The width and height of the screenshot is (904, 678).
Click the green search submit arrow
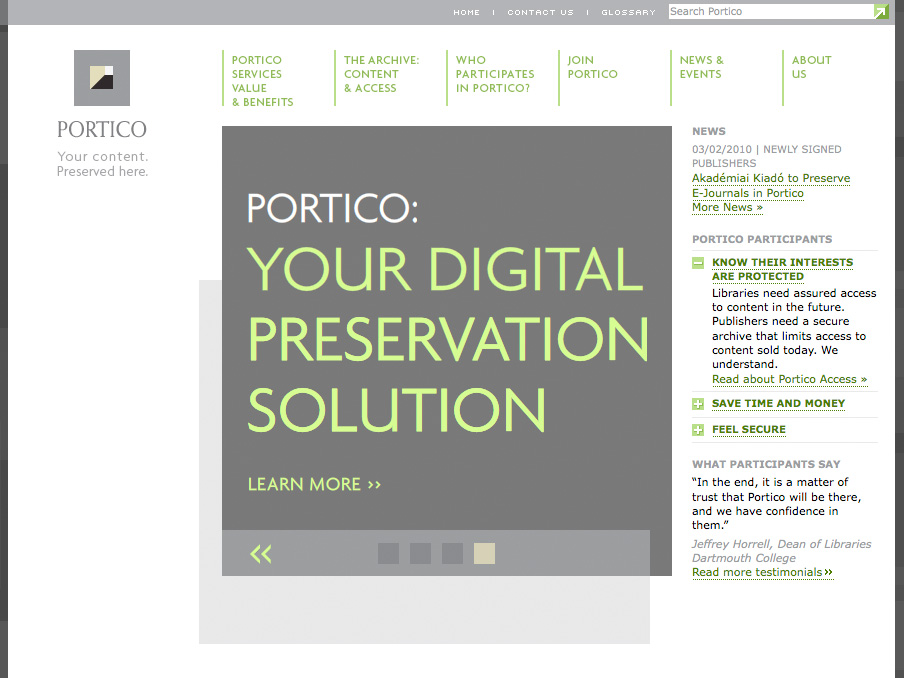881,12
